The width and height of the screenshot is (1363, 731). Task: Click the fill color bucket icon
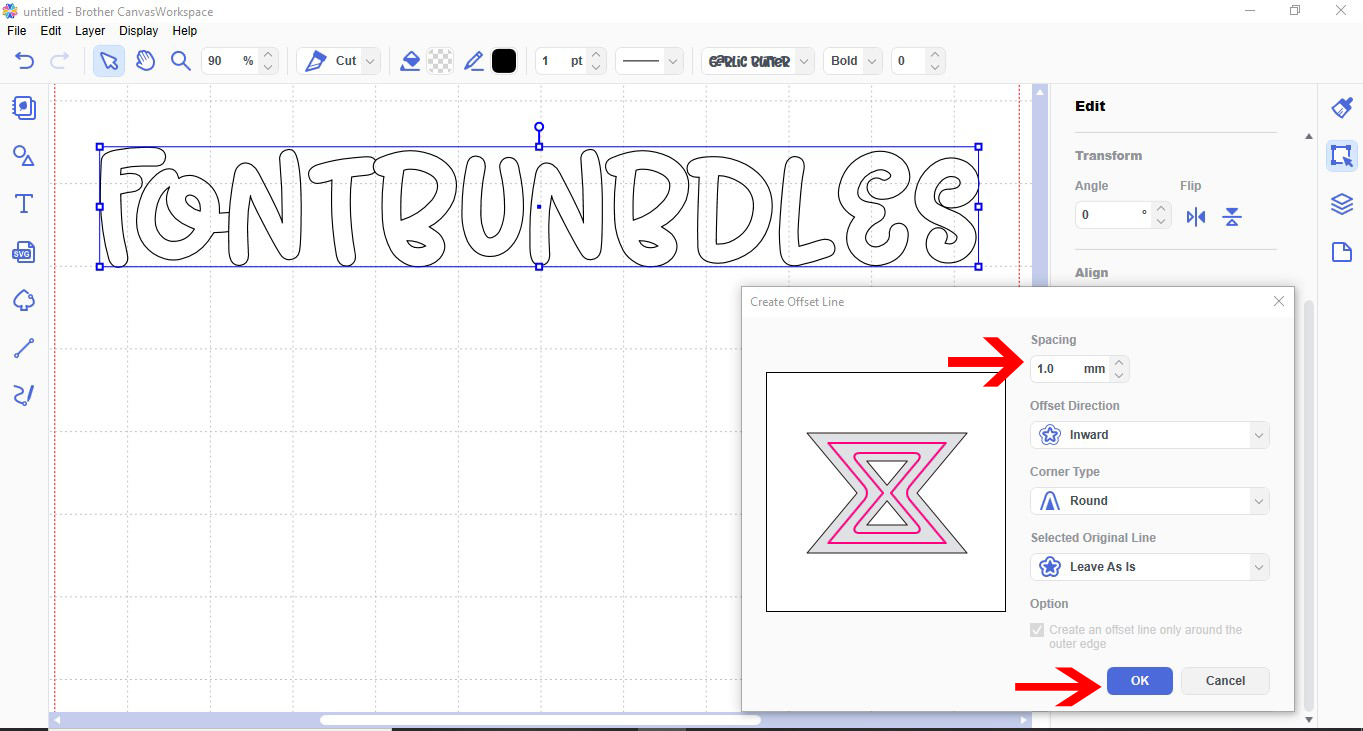coord(410,61)
